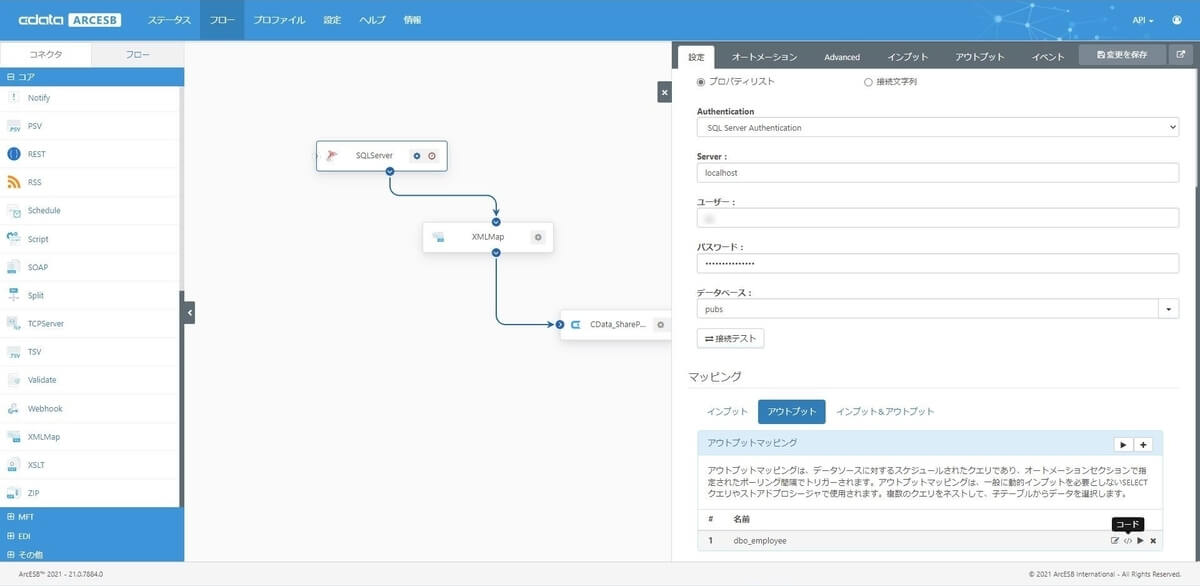Select the Webhook connector icon
The width and height of the screenshot is (1200, 586).
tap(14, 408)
